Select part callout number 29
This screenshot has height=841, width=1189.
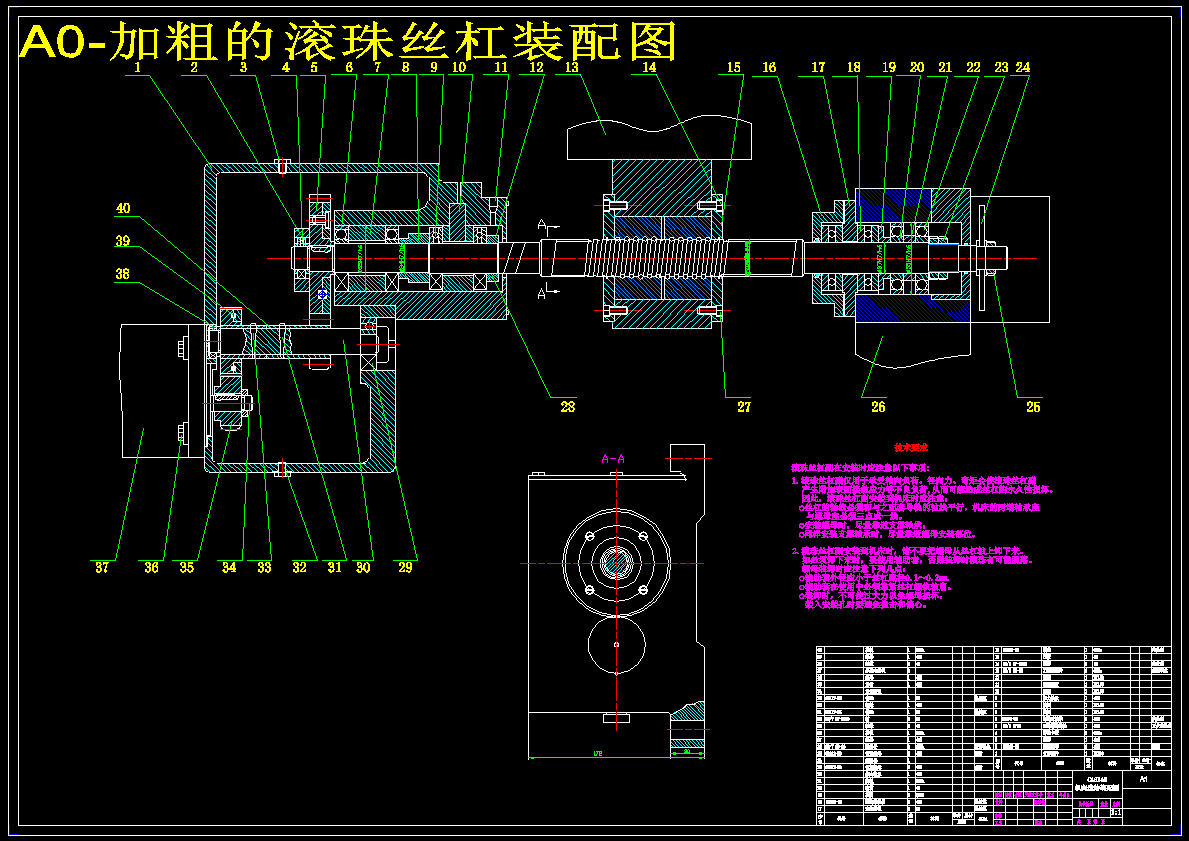point(405,566)
